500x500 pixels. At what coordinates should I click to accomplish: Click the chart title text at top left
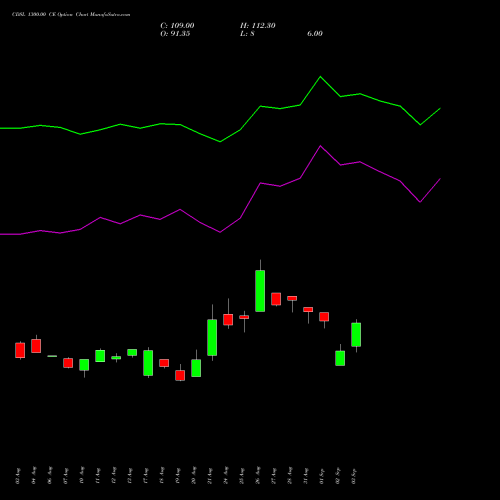pyautogui.click(x=71, y=15)
